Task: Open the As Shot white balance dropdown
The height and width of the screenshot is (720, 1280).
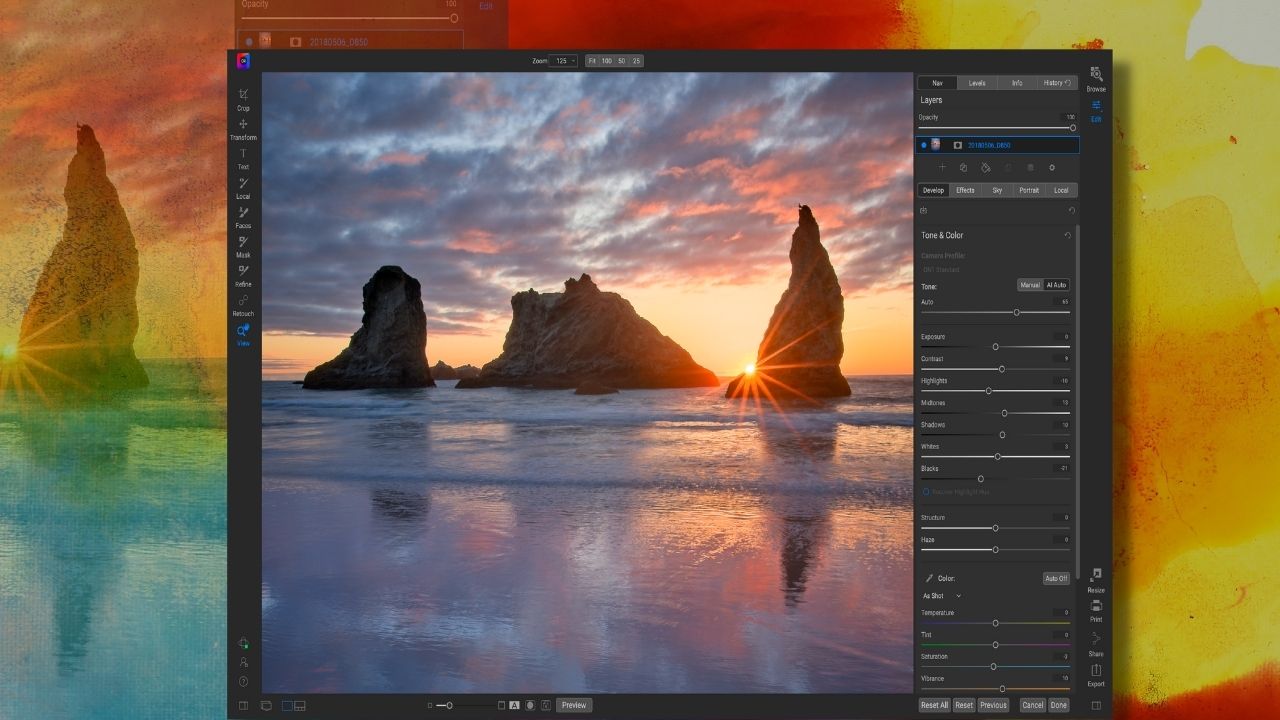Action: coord(941,596)
